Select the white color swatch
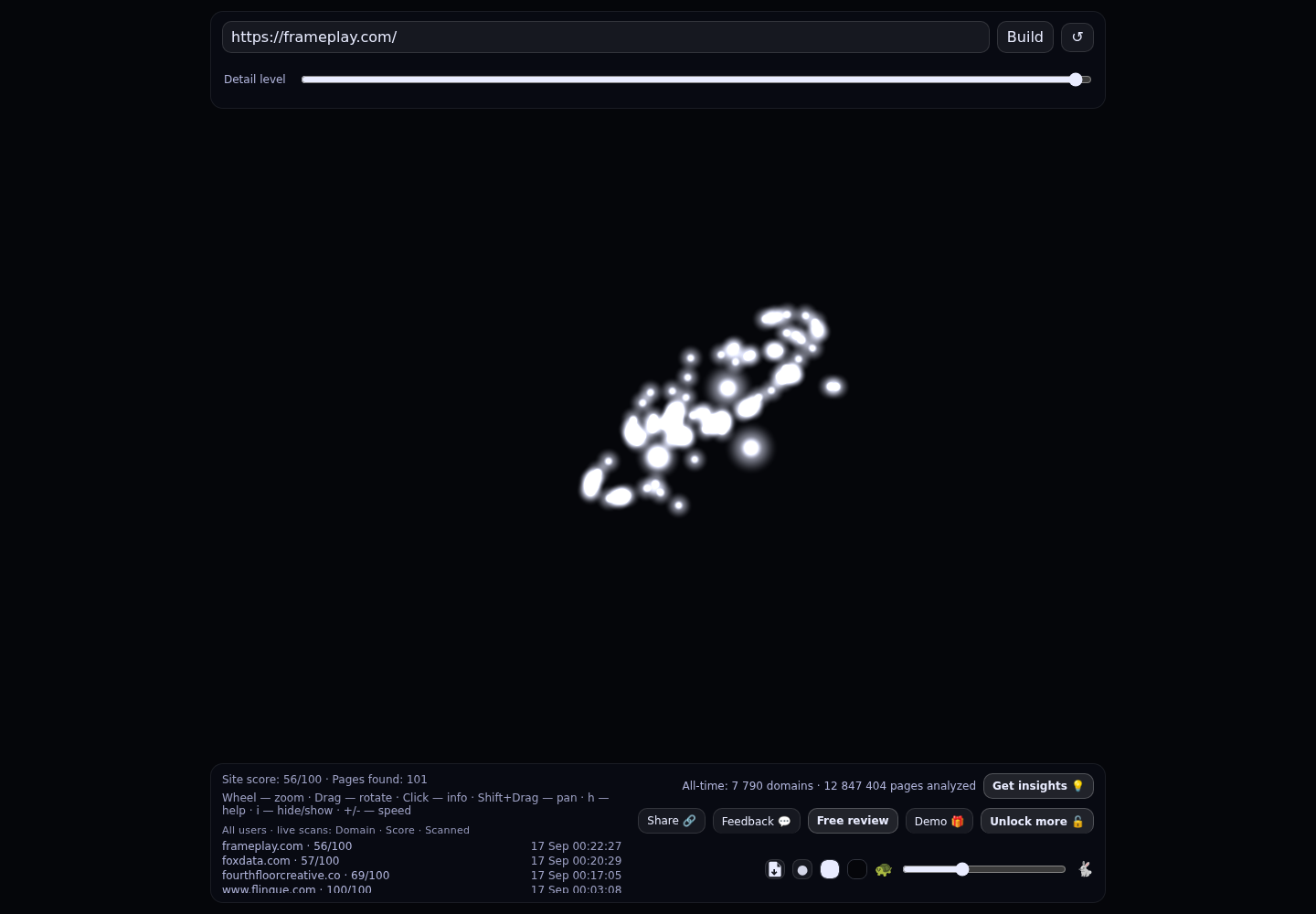 pos(830,869)
